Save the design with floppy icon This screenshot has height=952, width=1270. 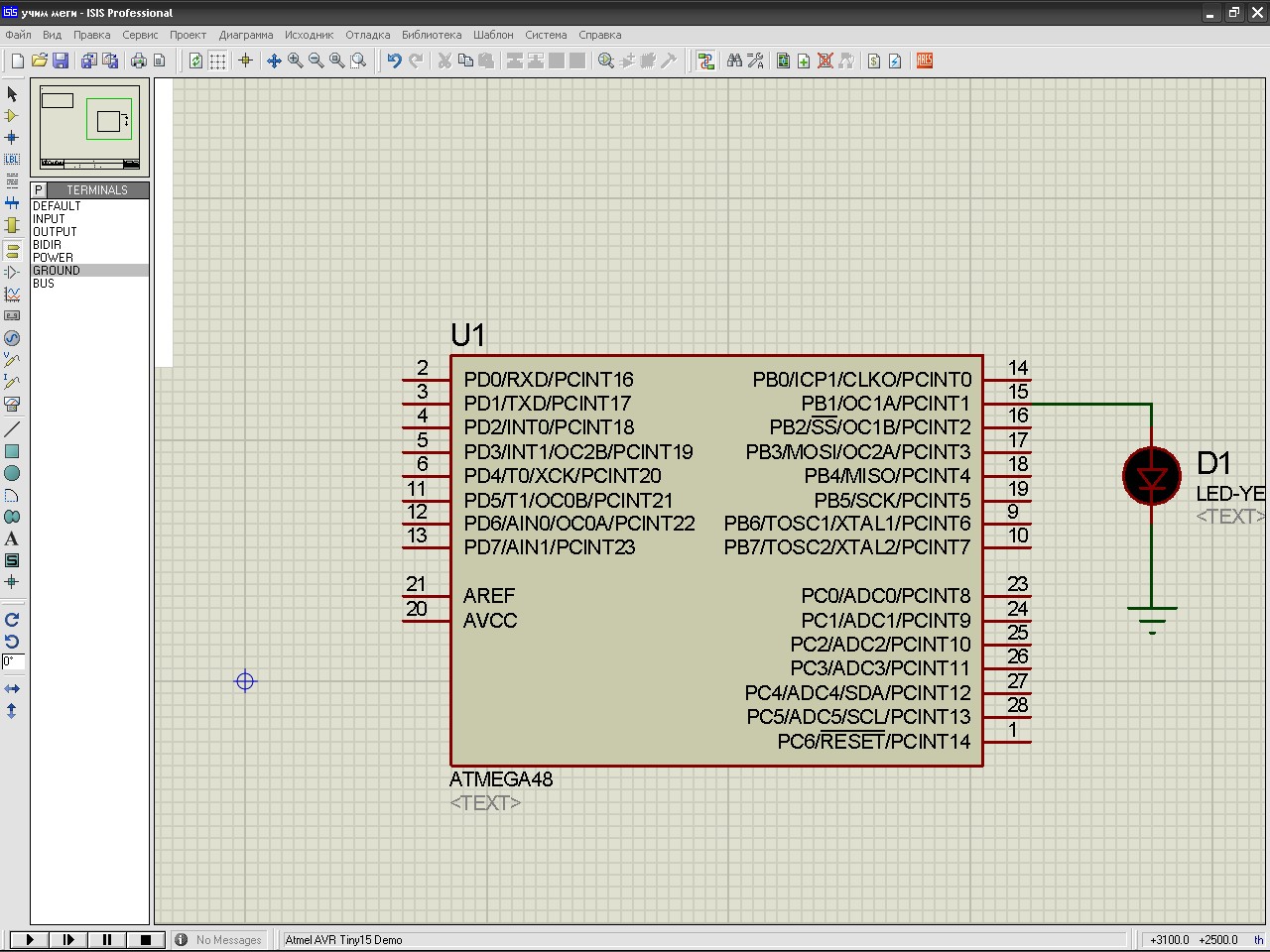pyautogui.click(x=61, y=60)
